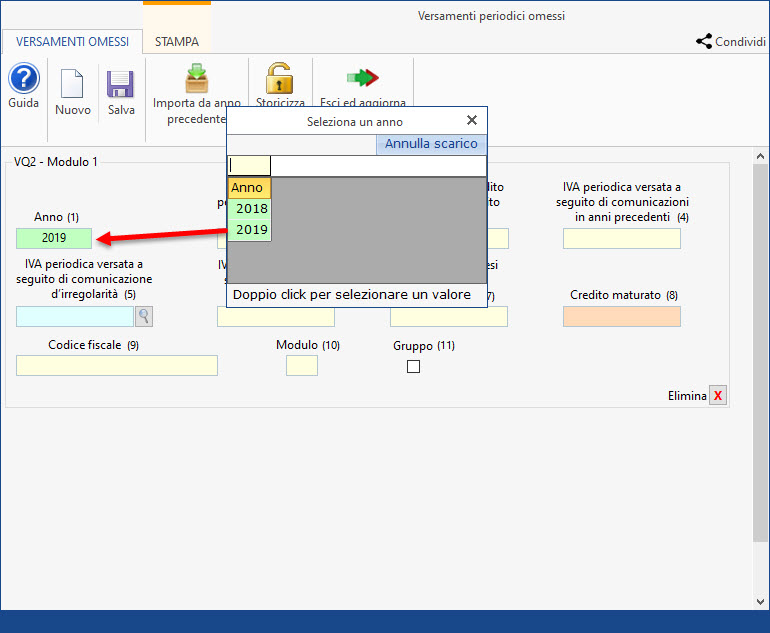Screen dimensions: 770x633
Task: Switch to the STAMPA tab
Action: 176,42
